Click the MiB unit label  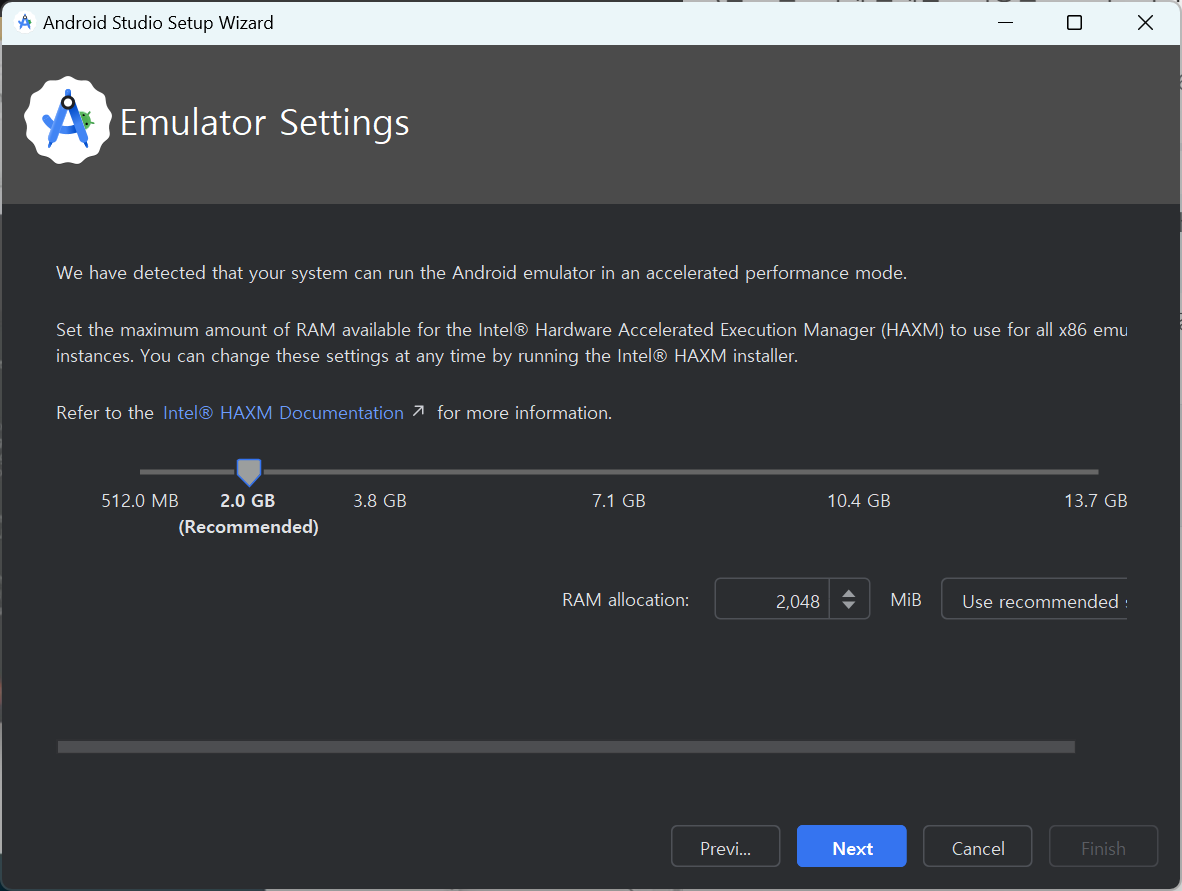click(905, 599)
